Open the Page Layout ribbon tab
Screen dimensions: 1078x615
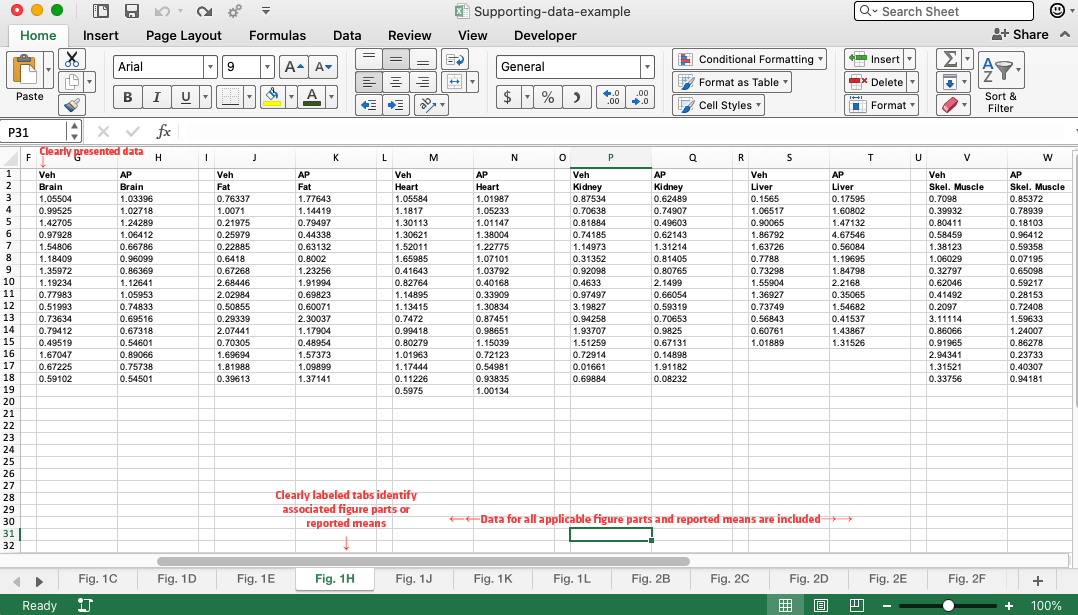tap(184, 35)
